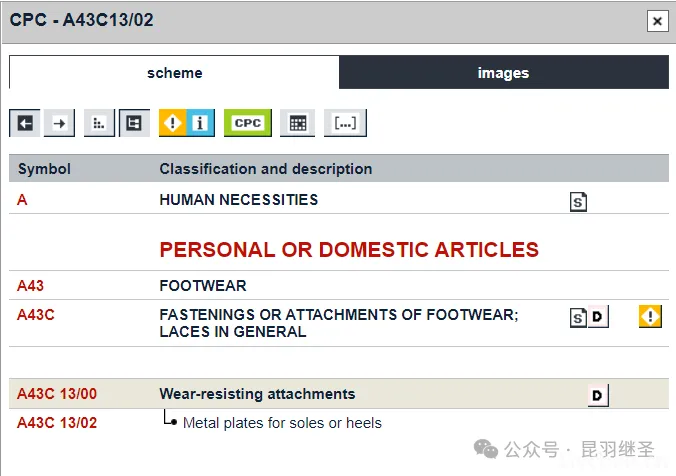
Task: Click the bracketed ellipsis [...] icon
Action: click(345, 123)
